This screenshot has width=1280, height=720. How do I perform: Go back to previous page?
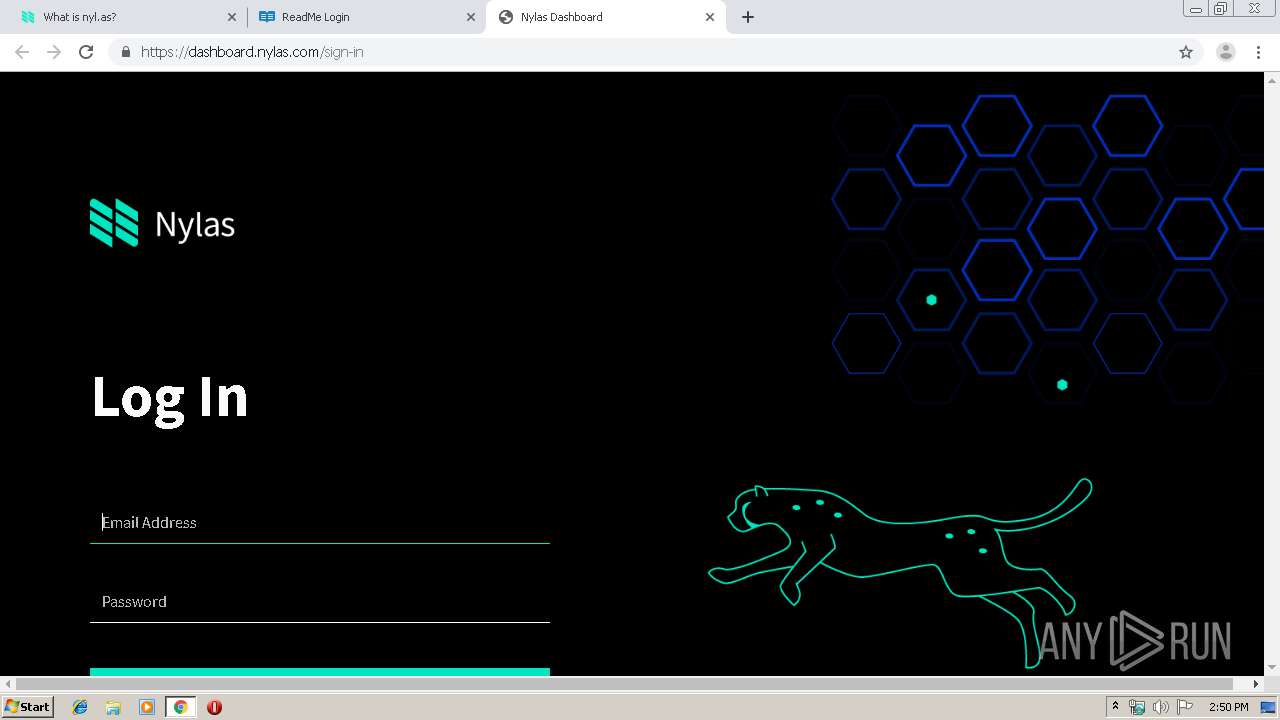(22, 52)
